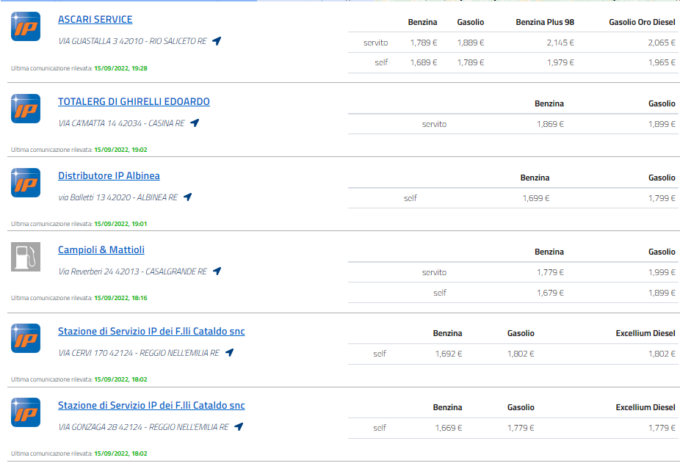Open directions arrow for via Balletti 13
The height and width of the screenshot is (463, 680).
[x=188, y=197]
